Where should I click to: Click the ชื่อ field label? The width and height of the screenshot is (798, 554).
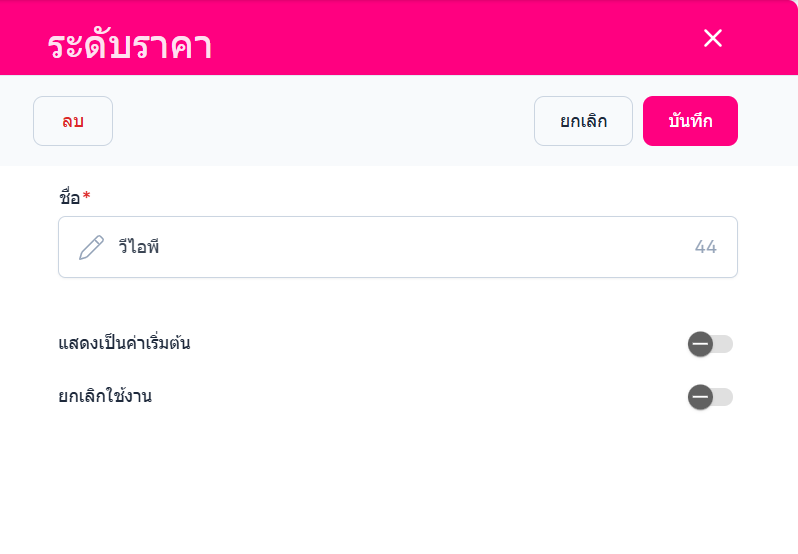[x=69, y=197]
